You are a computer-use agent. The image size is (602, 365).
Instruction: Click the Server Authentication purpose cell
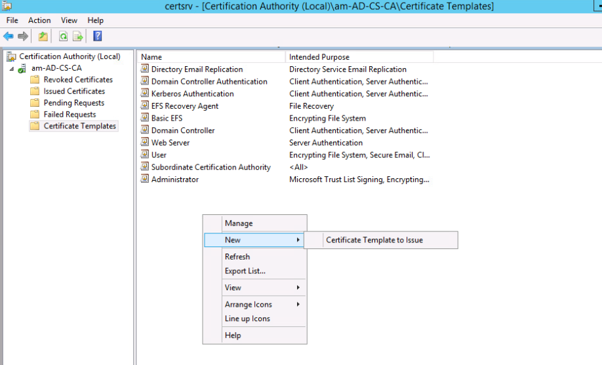326,143
